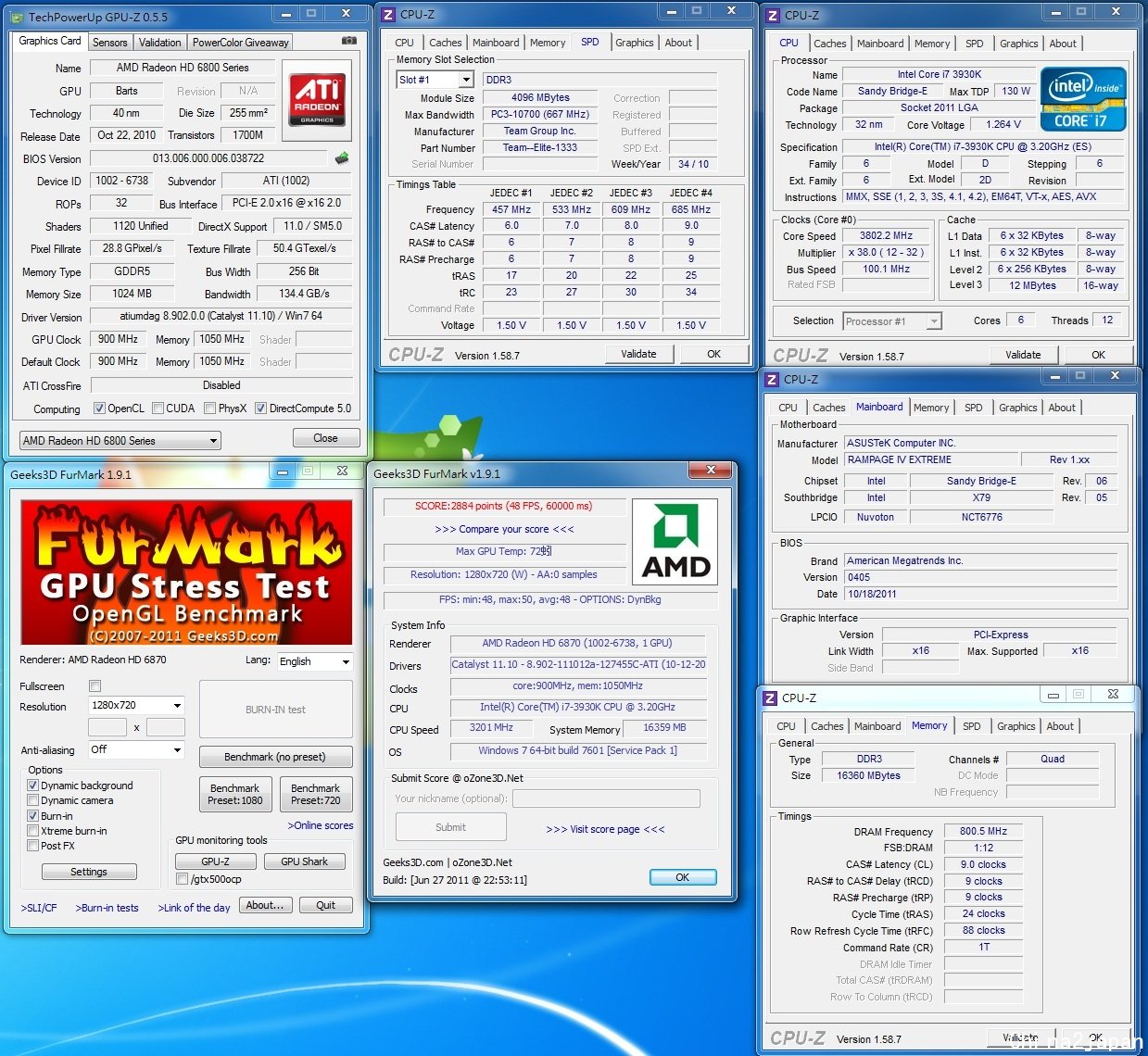Screen dimensions: 1148x1056
Task: Click the custom resolution height field
Action: (165, 728)
